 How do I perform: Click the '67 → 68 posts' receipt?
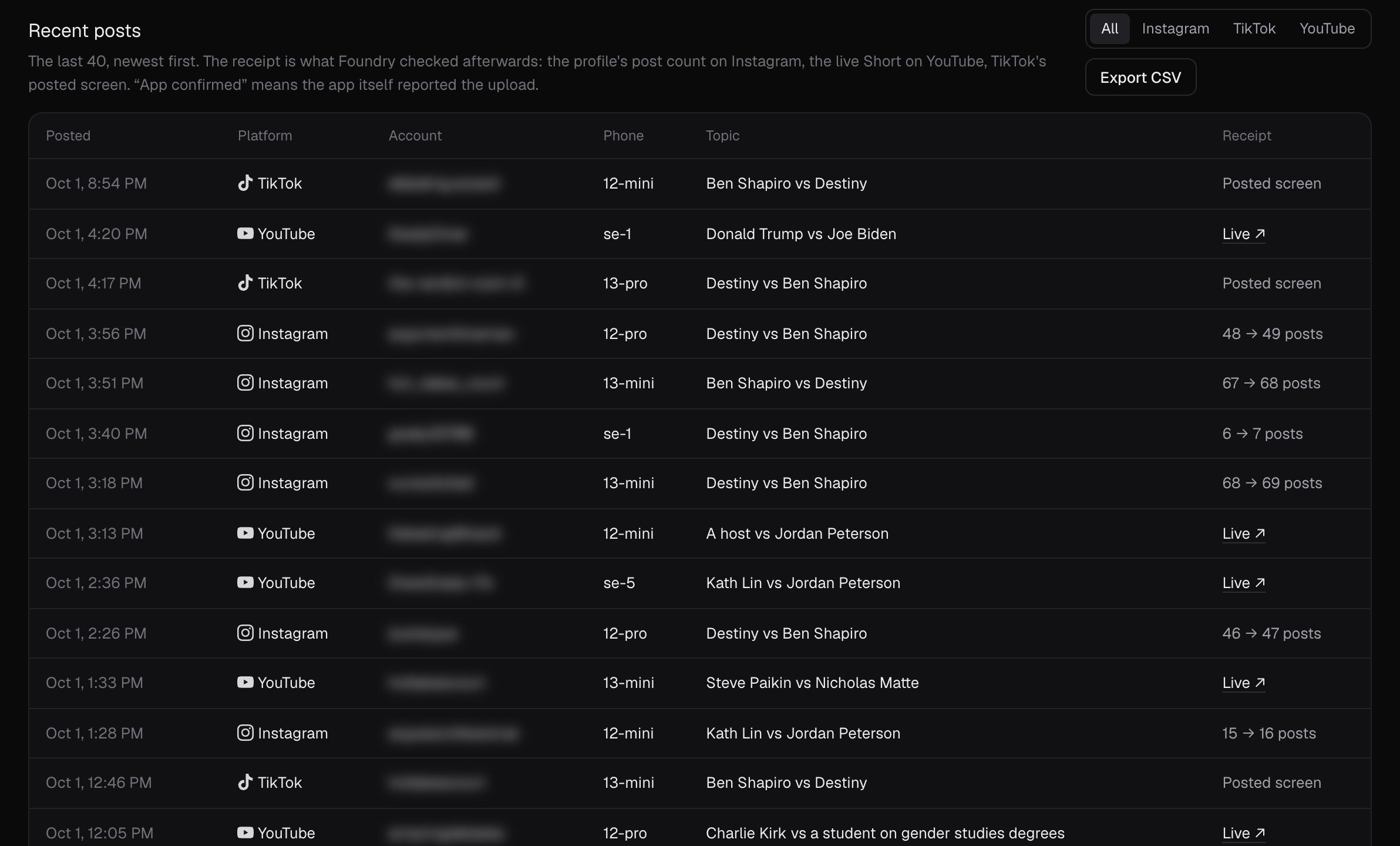(1271, 383)
